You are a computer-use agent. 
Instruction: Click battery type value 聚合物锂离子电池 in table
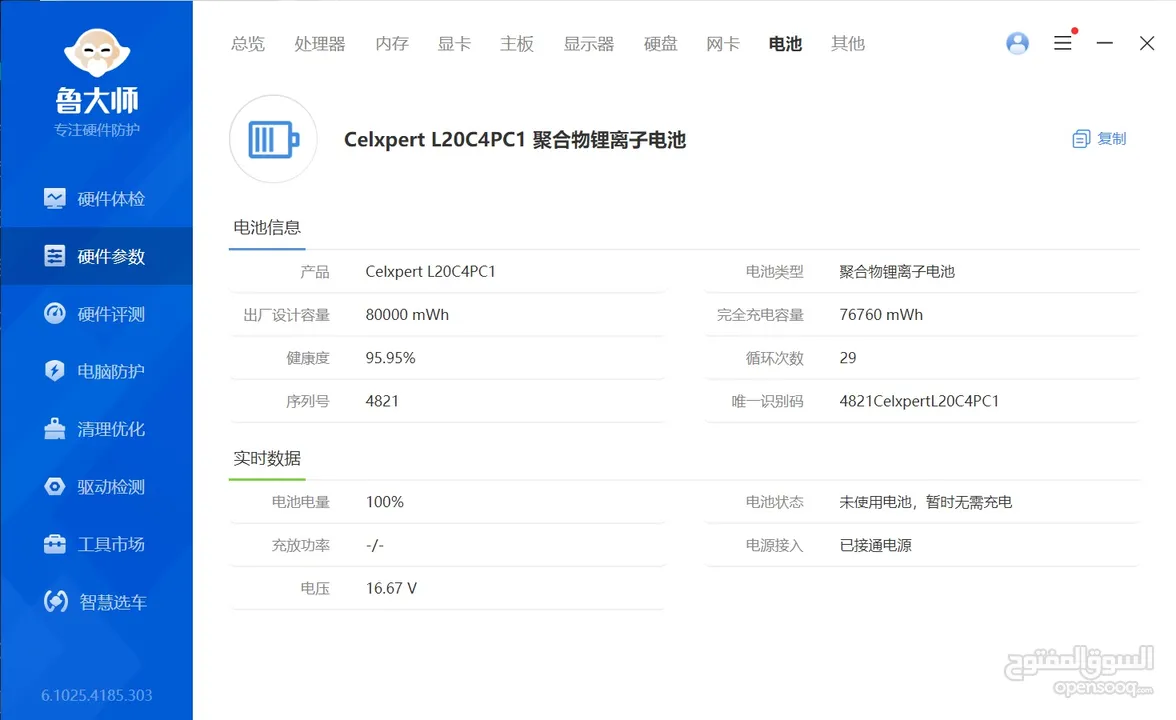coord(897,272)
